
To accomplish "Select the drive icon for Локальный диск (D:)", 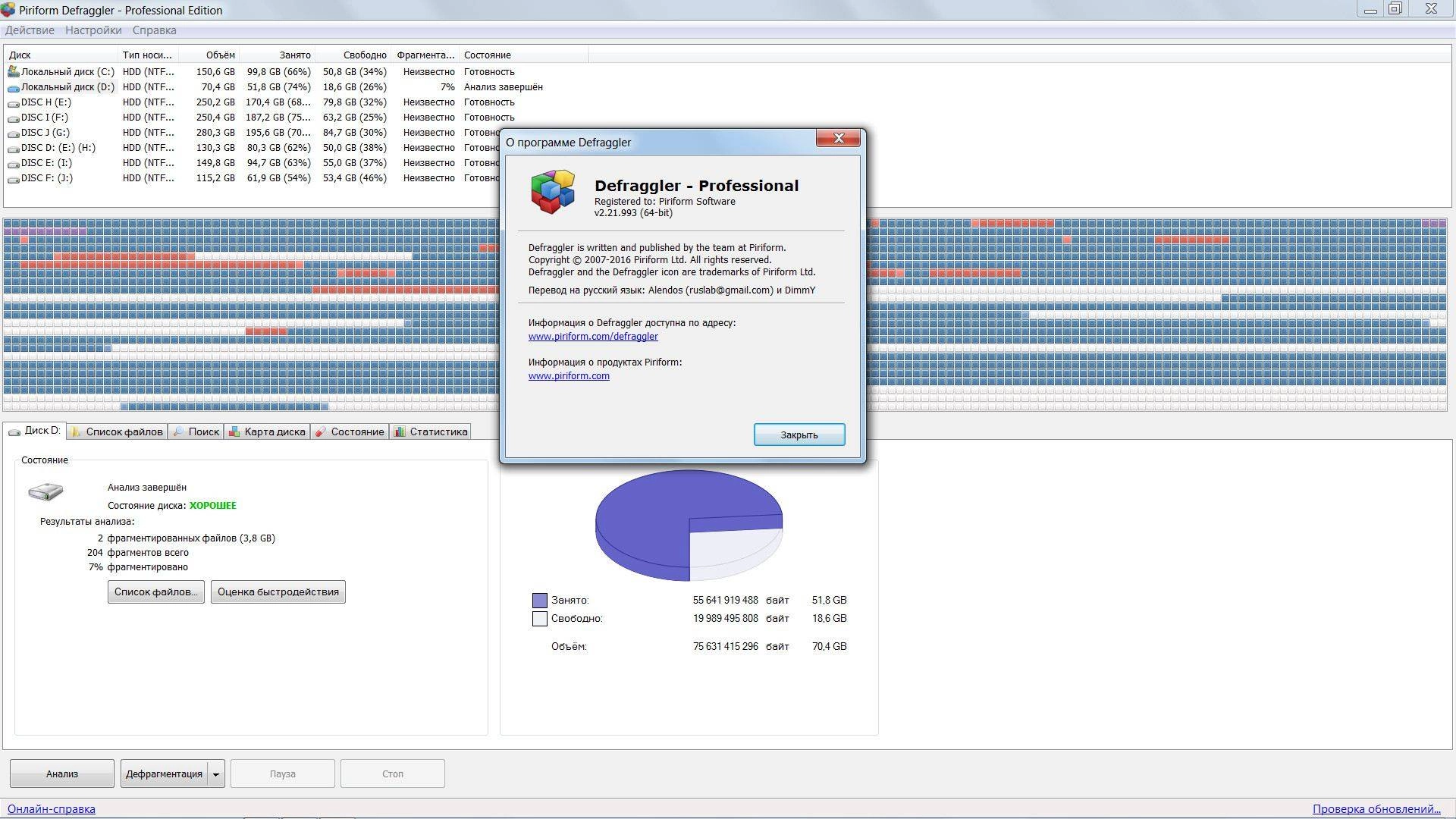I will [13, 87].
